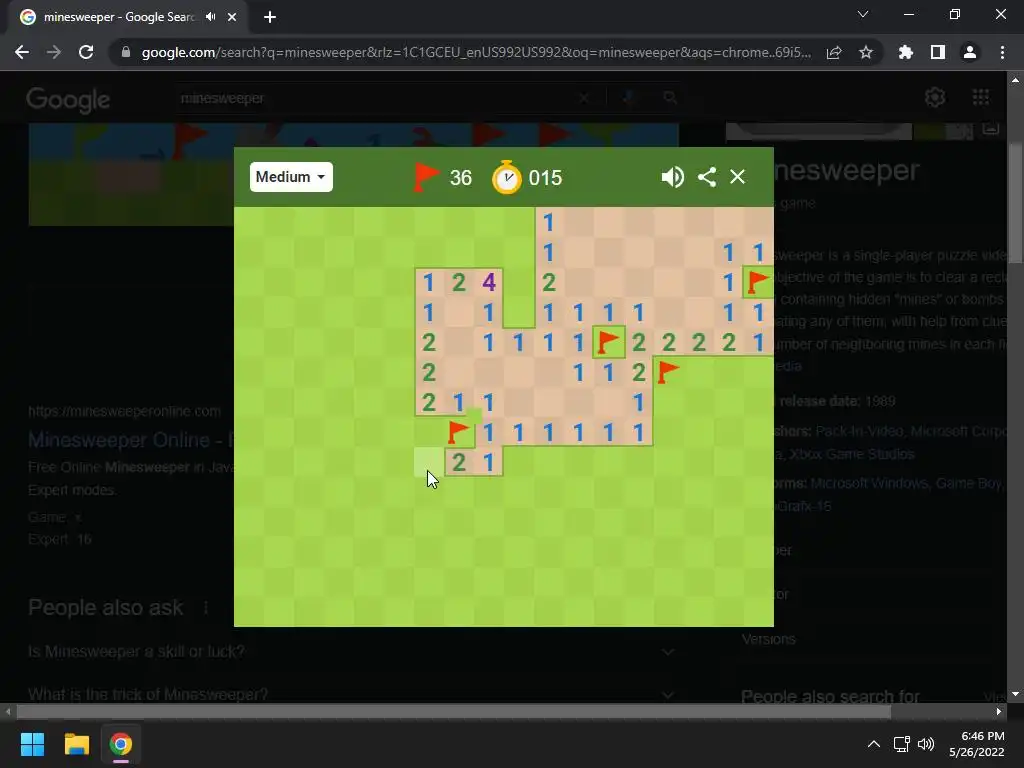Reveal the highlighted tile left of bottom 2

coord(429,462)
